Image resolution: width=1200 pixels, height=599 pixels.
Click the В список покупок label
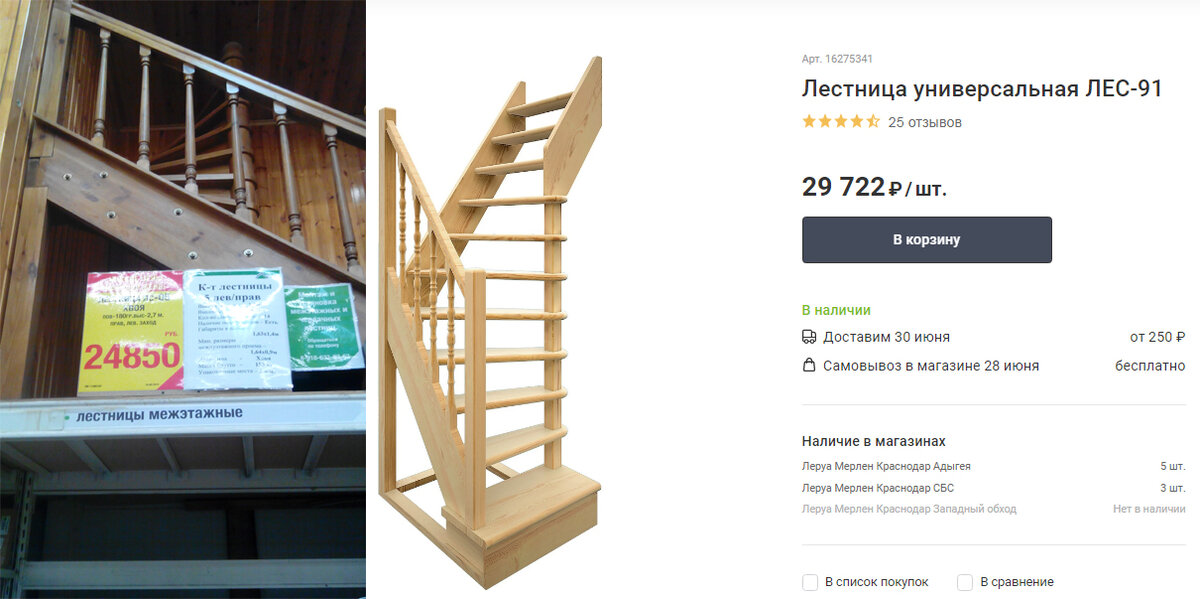(x=877, y=582)
